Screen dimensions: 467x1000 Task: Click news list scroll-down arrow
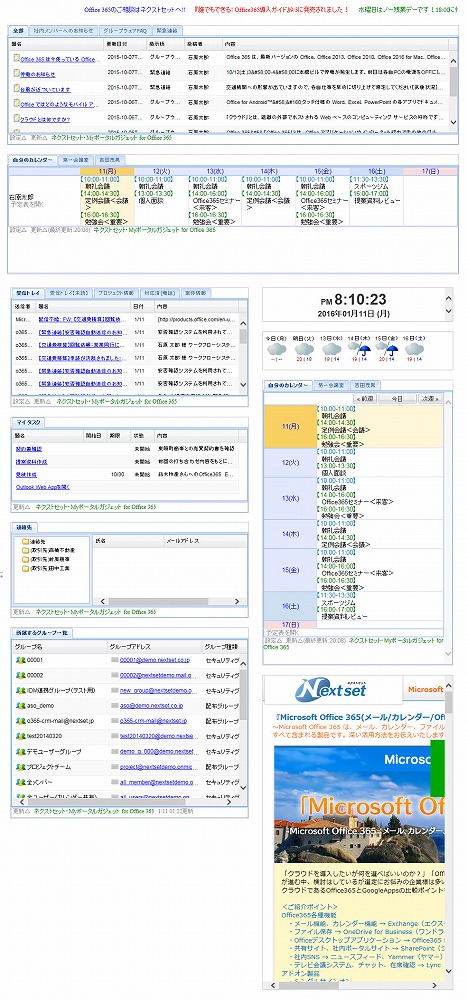(454, 122)
